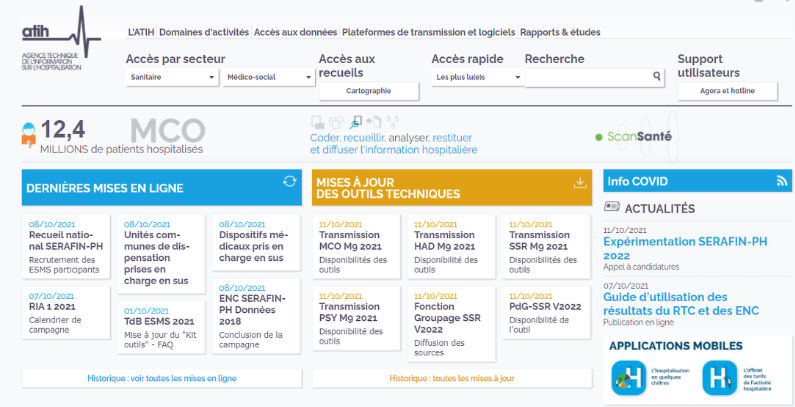Click the newspaper icon beside Actualités
795x407 pixels.
612,206
